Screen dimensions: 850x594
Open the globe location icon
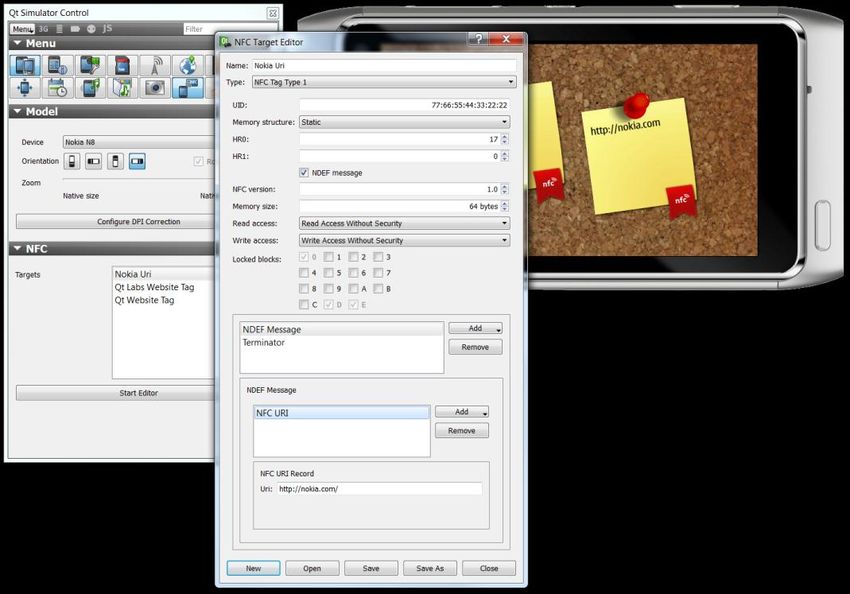click(188, 66)
